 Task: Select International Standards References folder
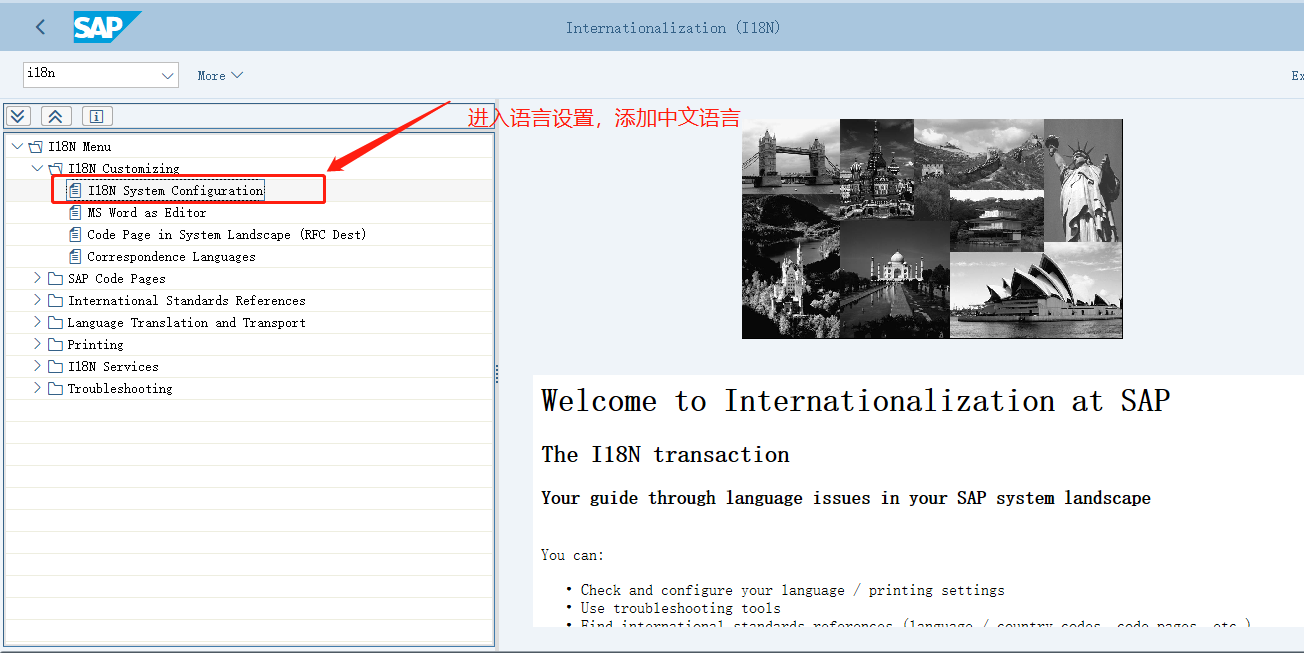186,300
